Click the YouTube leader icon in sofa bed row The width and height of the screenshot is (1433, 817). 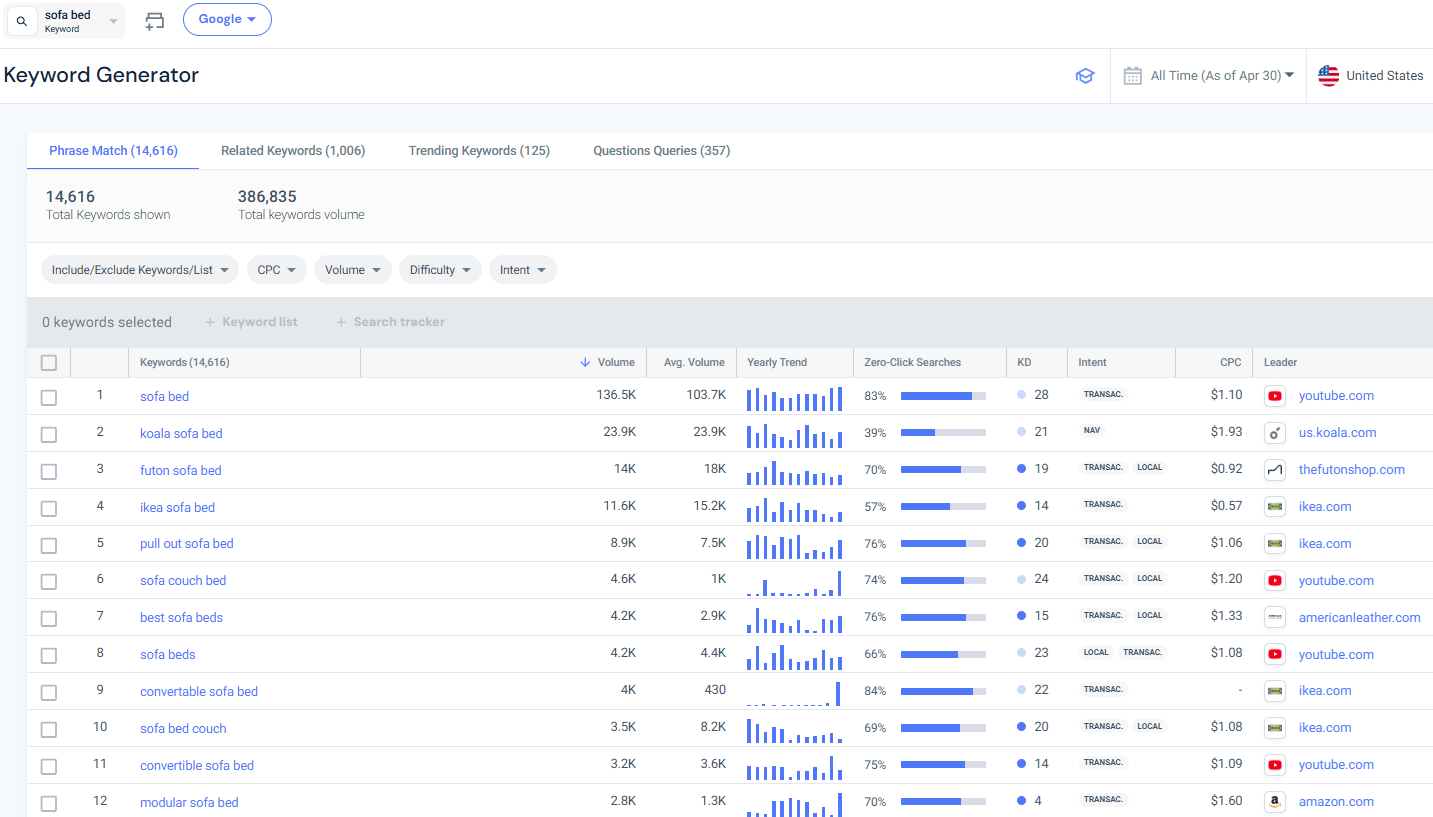[x=1275, y=396]
